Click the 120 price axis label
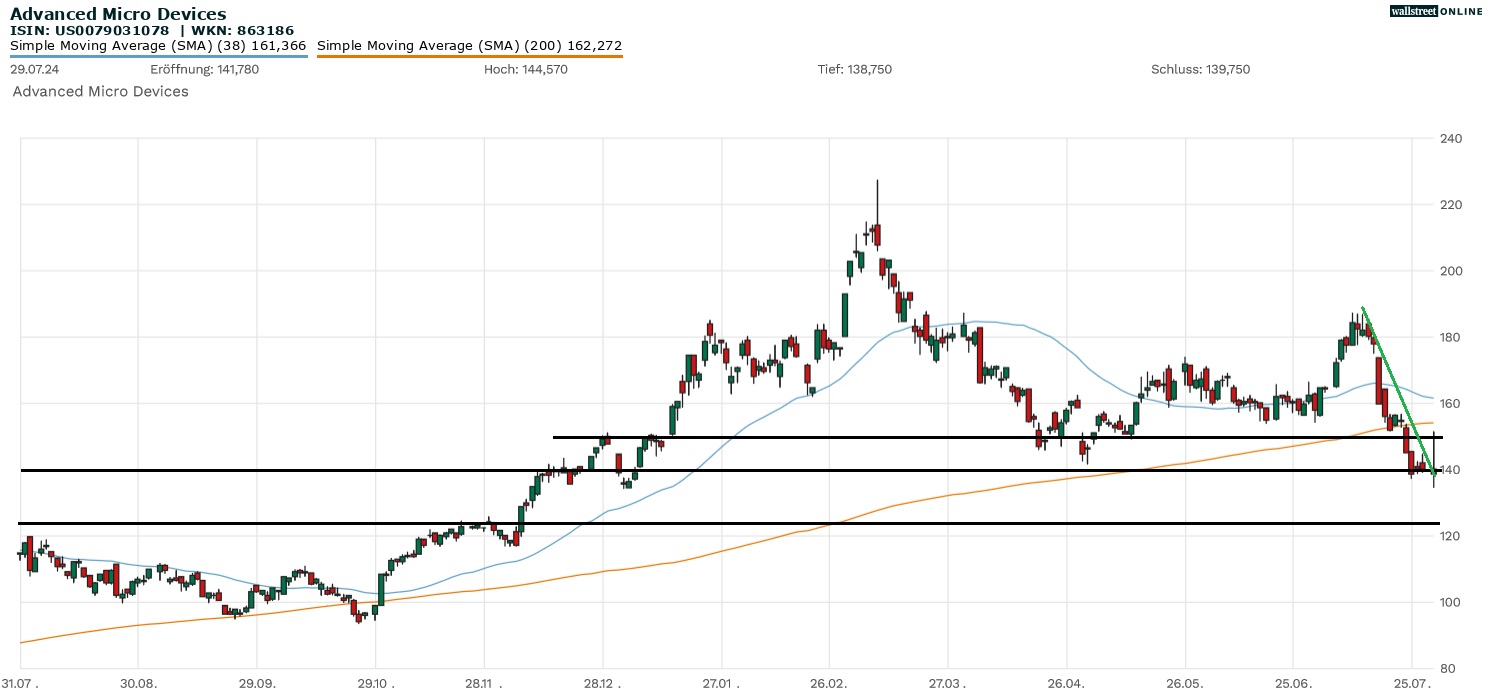1490x689 pixels. pyautogui.click(x=1452, y=536)
